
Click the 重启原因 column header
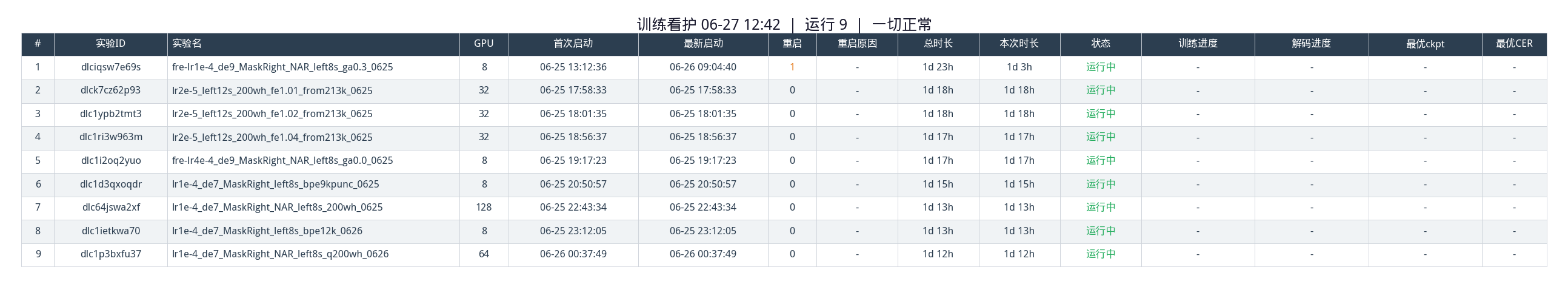(x=857, y=44)
